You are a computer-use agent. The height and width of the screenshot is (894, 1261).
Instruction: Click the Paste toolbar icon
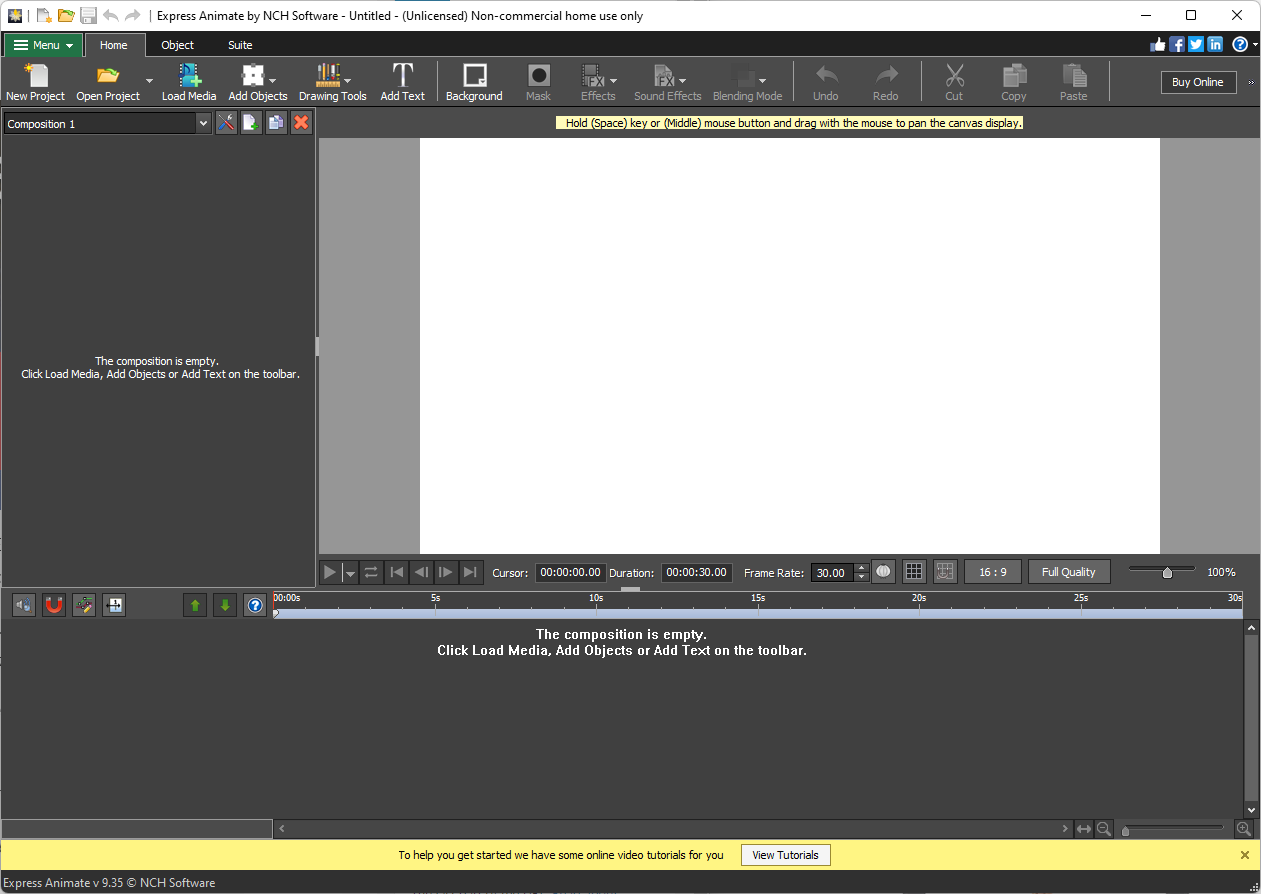[x=1074, y=82]
